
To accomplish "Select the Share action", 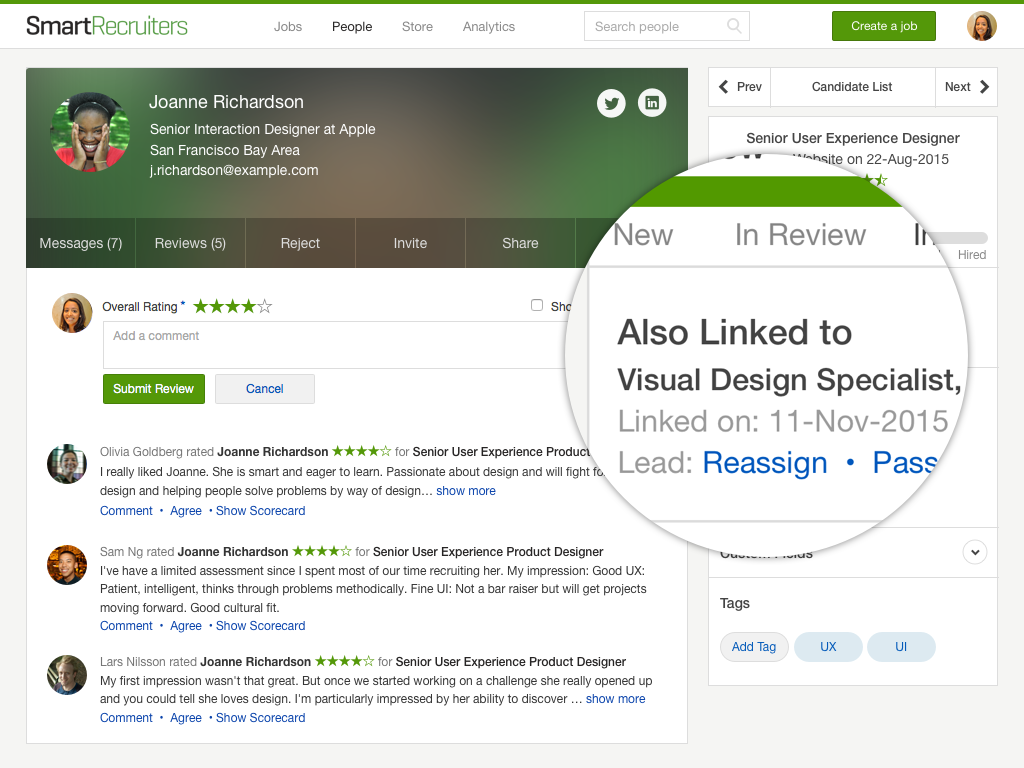I will coord(520,243).
